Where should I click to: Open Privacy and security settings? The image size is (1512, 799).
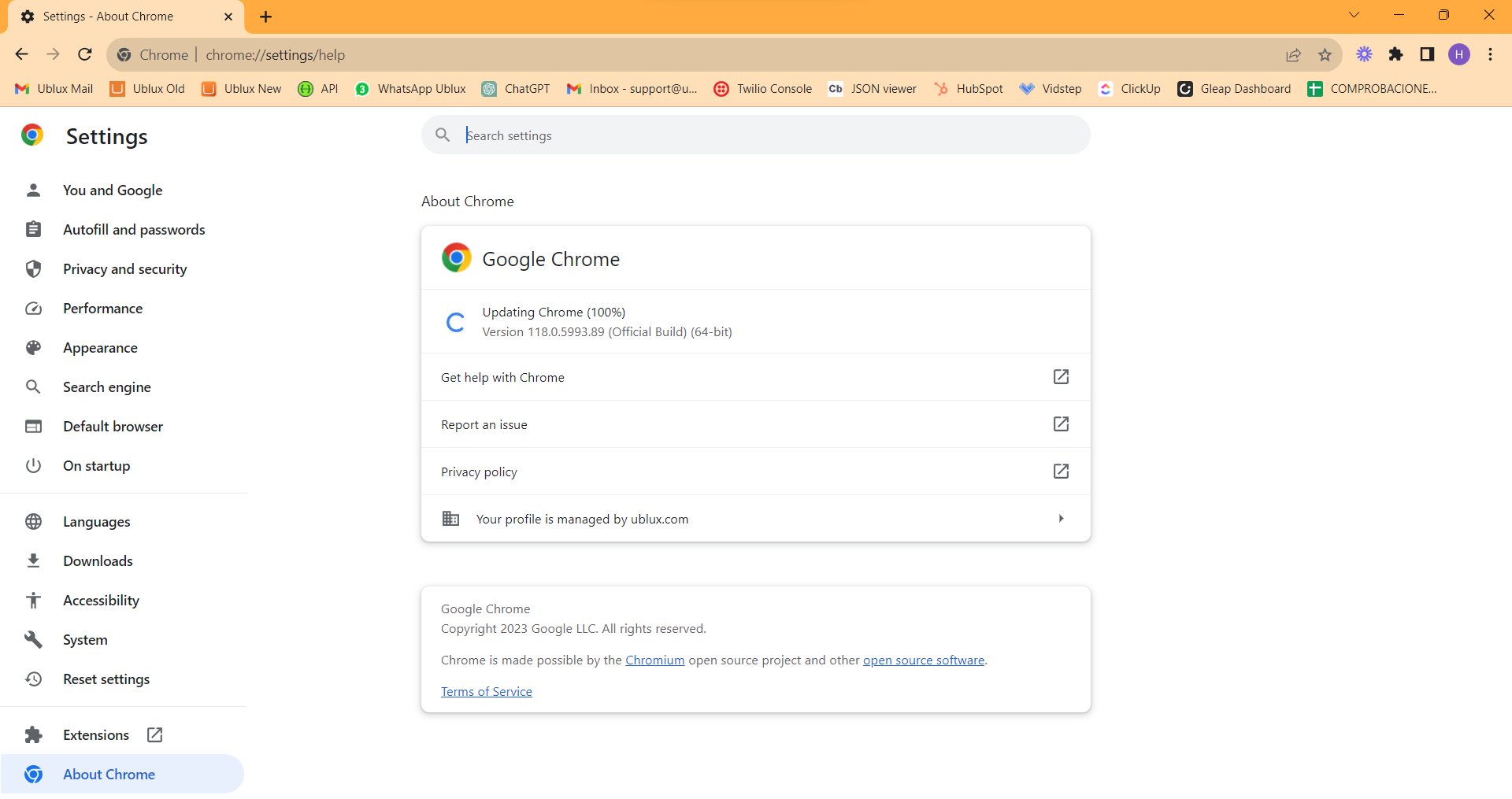click(124, 269)
